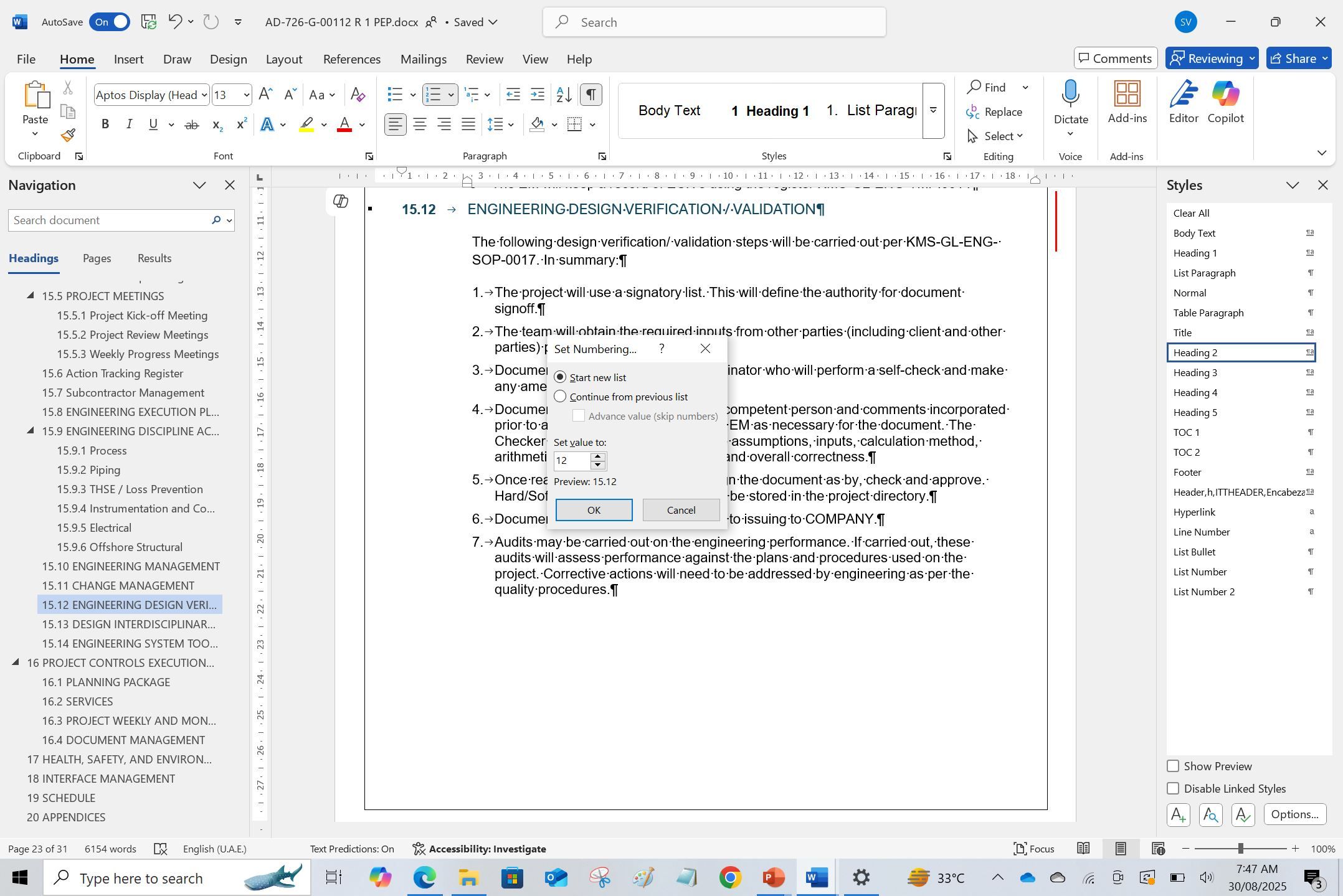Viewport: 1343px width, 896px height.
Task: Apply Strikethrough formatting
Action: pyautogui.click(x=192, y=125)
